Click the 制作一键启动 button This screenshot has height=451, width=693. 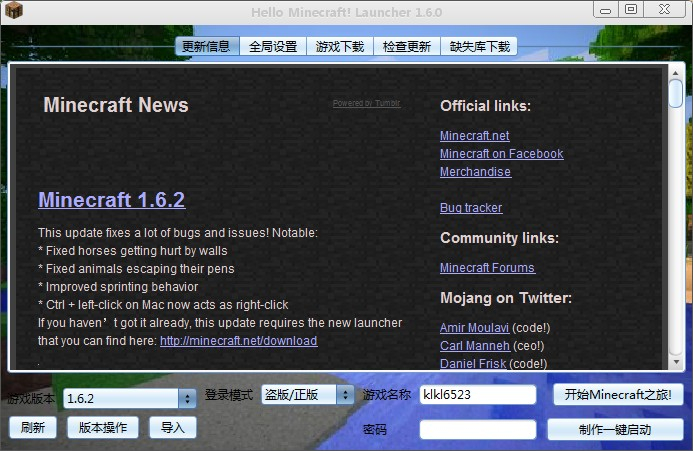[x=615, y=430]
